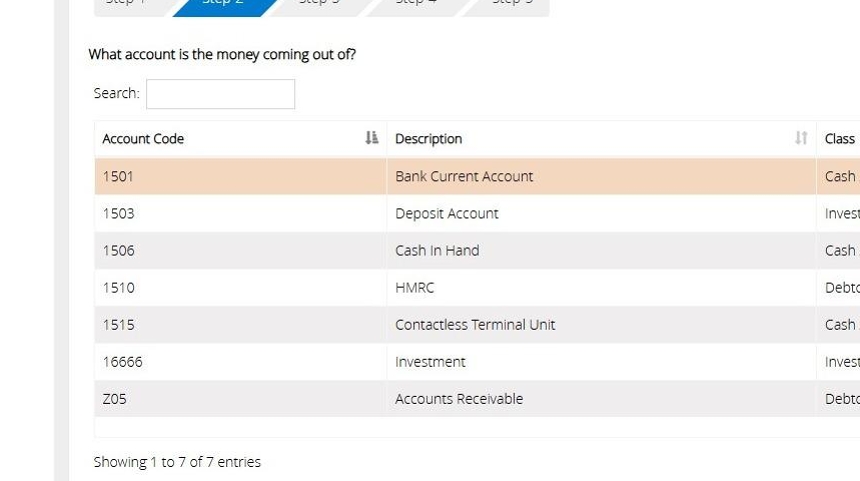Click the Description column sort icon
860x481 pixels.
[800, 138]
